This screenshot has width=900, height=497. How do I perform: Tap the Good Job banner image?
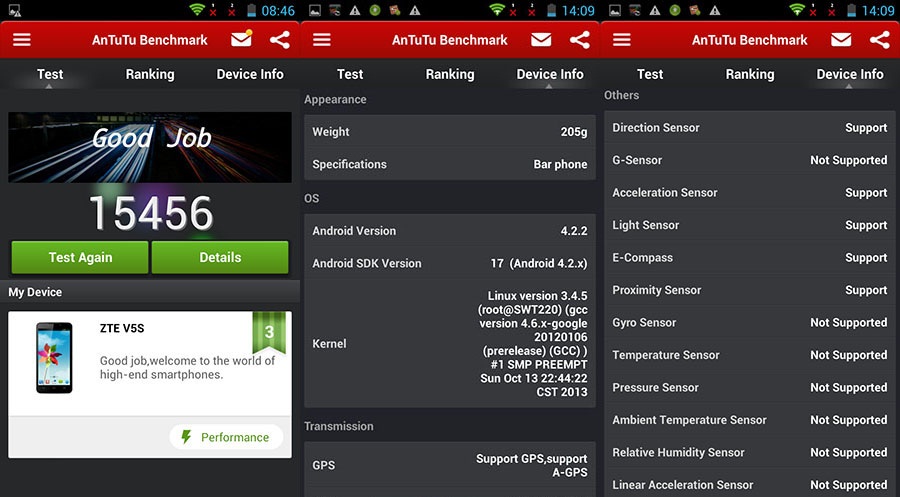point(150,147)
